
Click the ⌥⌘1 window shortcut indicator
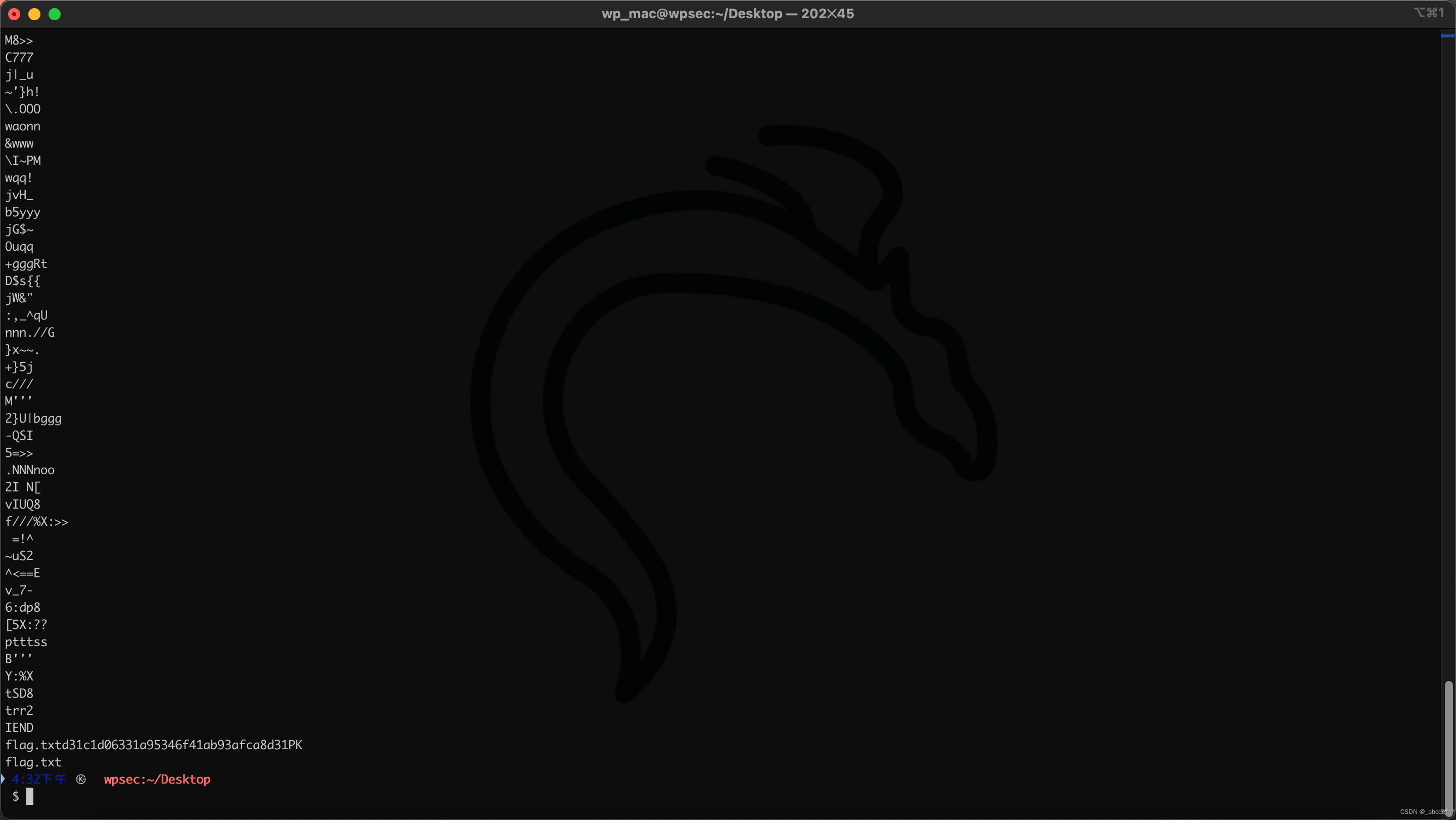(x=1428, y=13)
